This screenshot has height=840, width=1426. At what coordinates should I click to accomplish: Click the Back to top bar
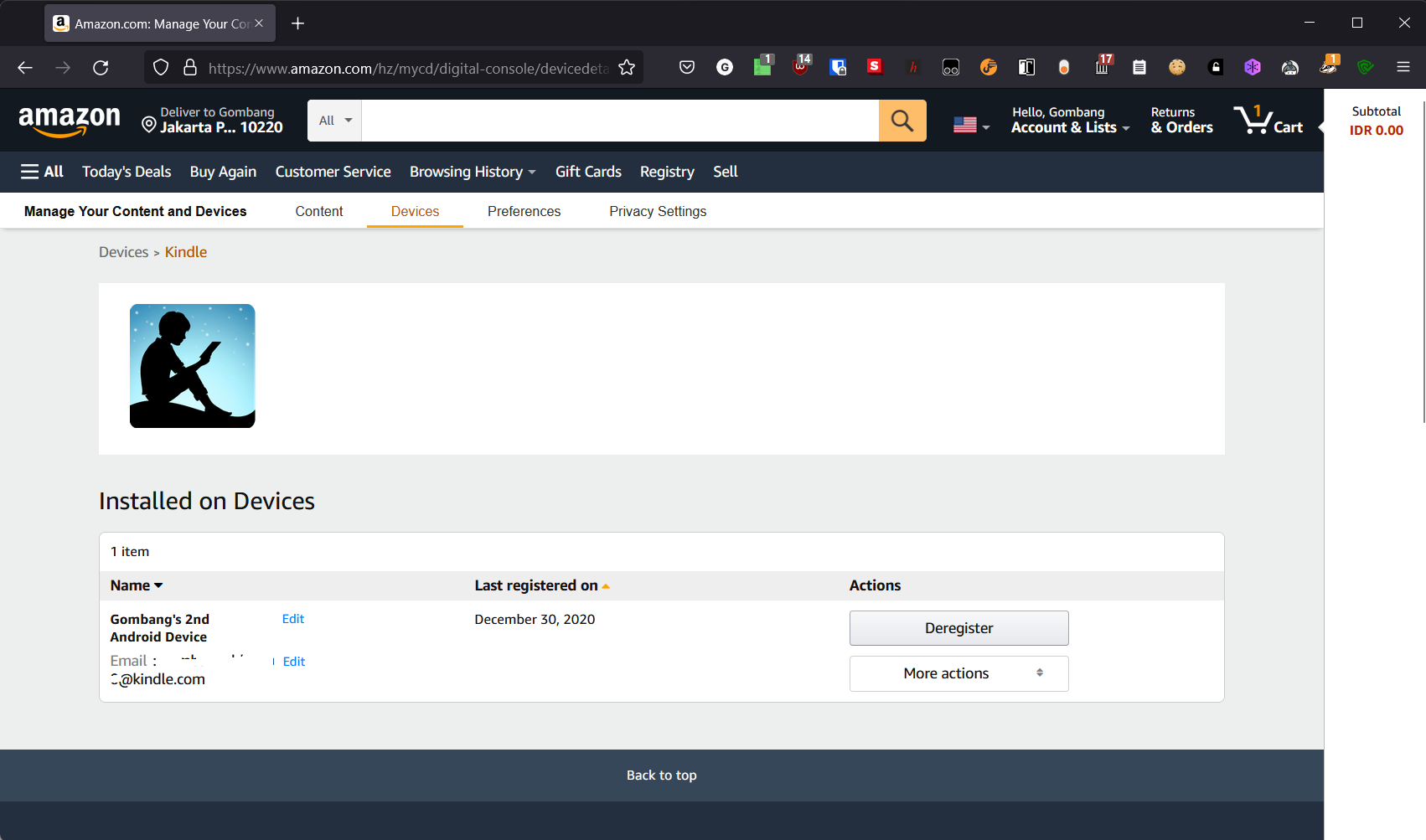(x=662, y=776)
